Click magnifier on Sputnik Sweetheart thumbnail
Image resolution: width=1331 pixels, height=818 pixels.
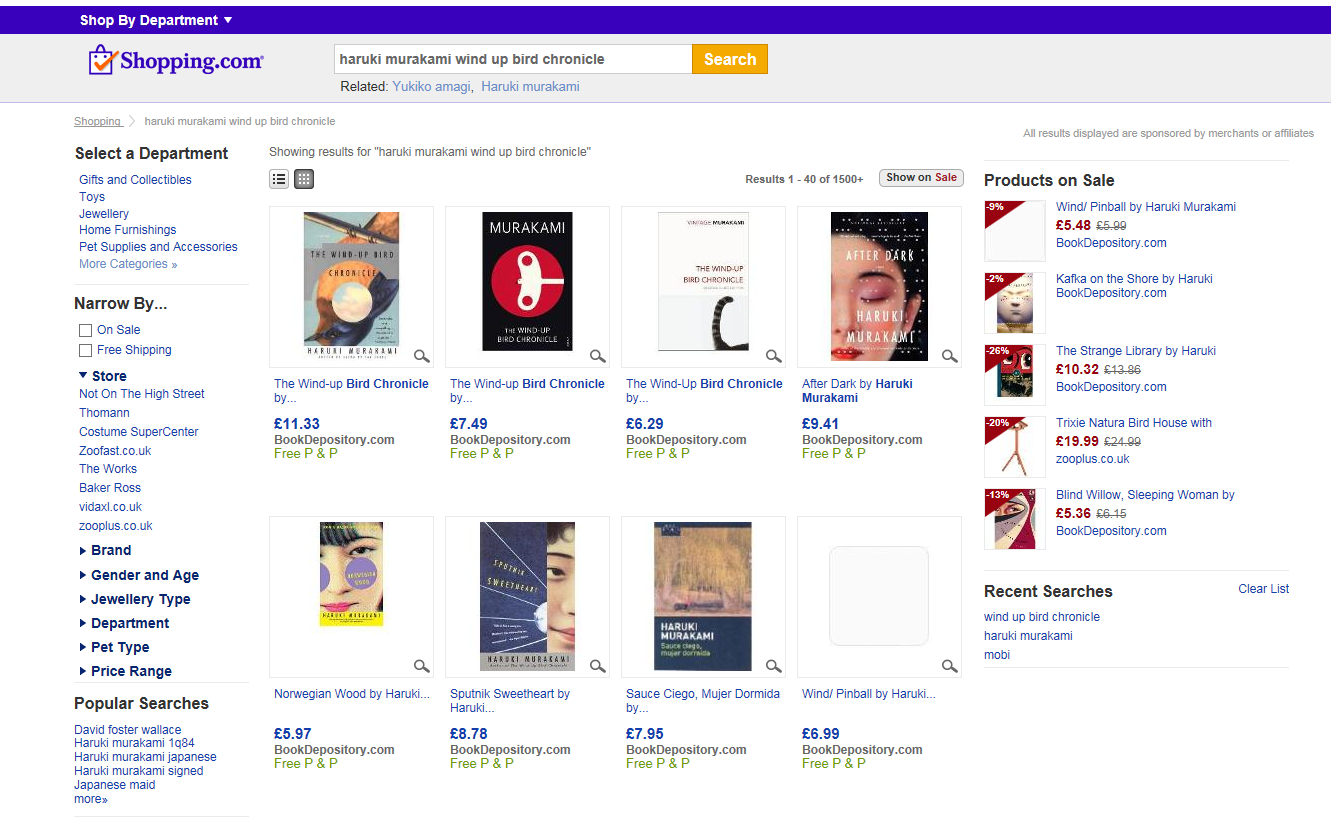[x=597, y=666]
